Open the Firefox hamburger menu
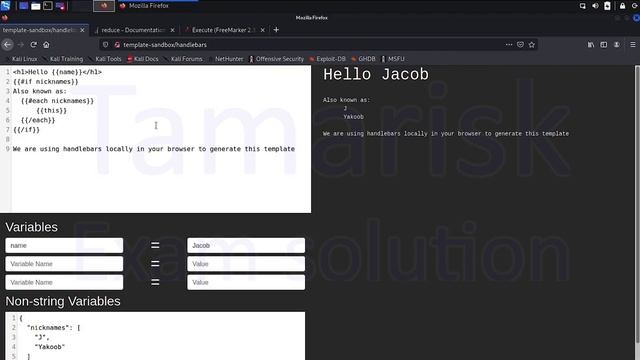 click(633, 45)
